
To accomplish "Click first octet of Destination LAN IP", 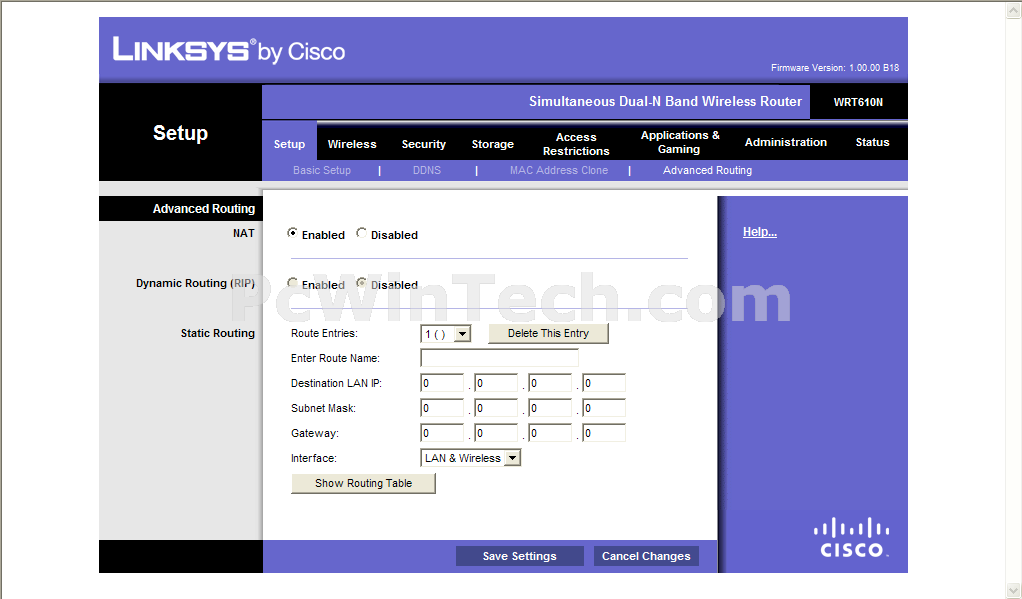I will tap(442, 383).
